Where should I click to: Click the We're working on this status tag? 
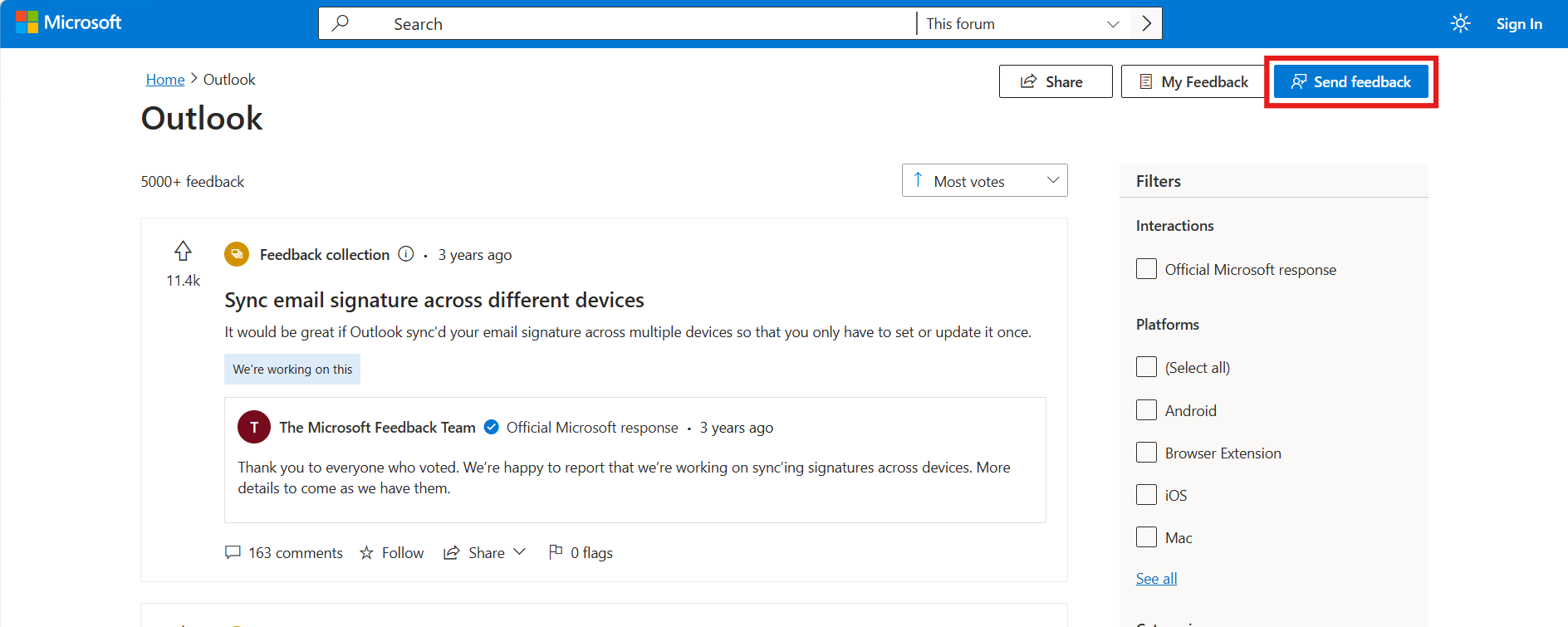[x=292, y=369]
